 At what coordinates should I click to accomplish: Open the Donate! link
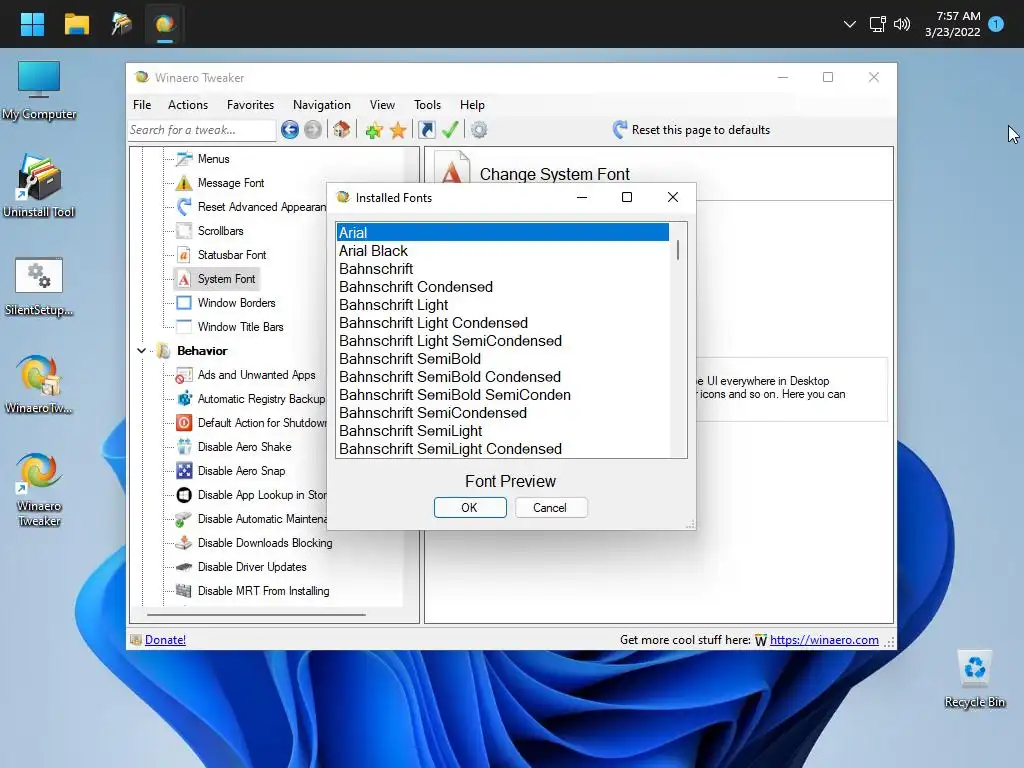165,640
